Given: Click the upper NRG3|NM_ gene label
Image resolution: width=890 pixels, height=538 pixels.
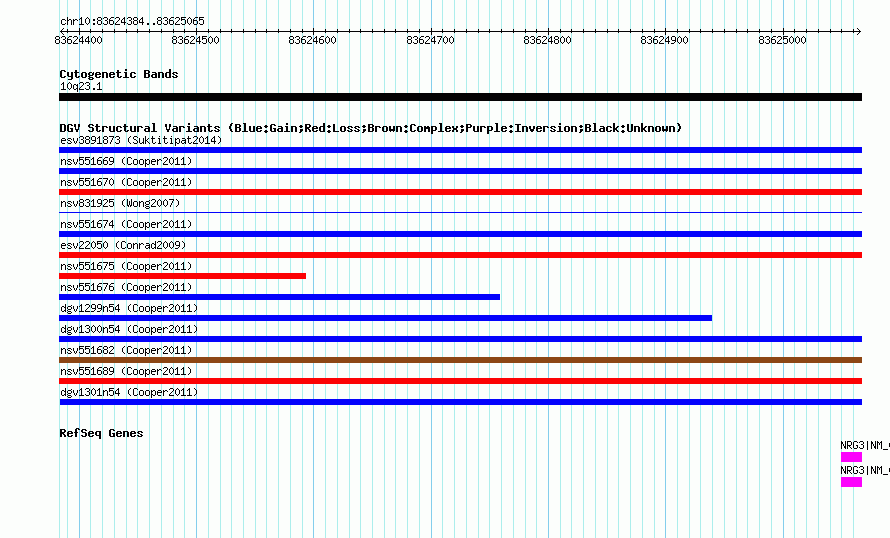Looking at the screenshot, I should pos(865,445).
